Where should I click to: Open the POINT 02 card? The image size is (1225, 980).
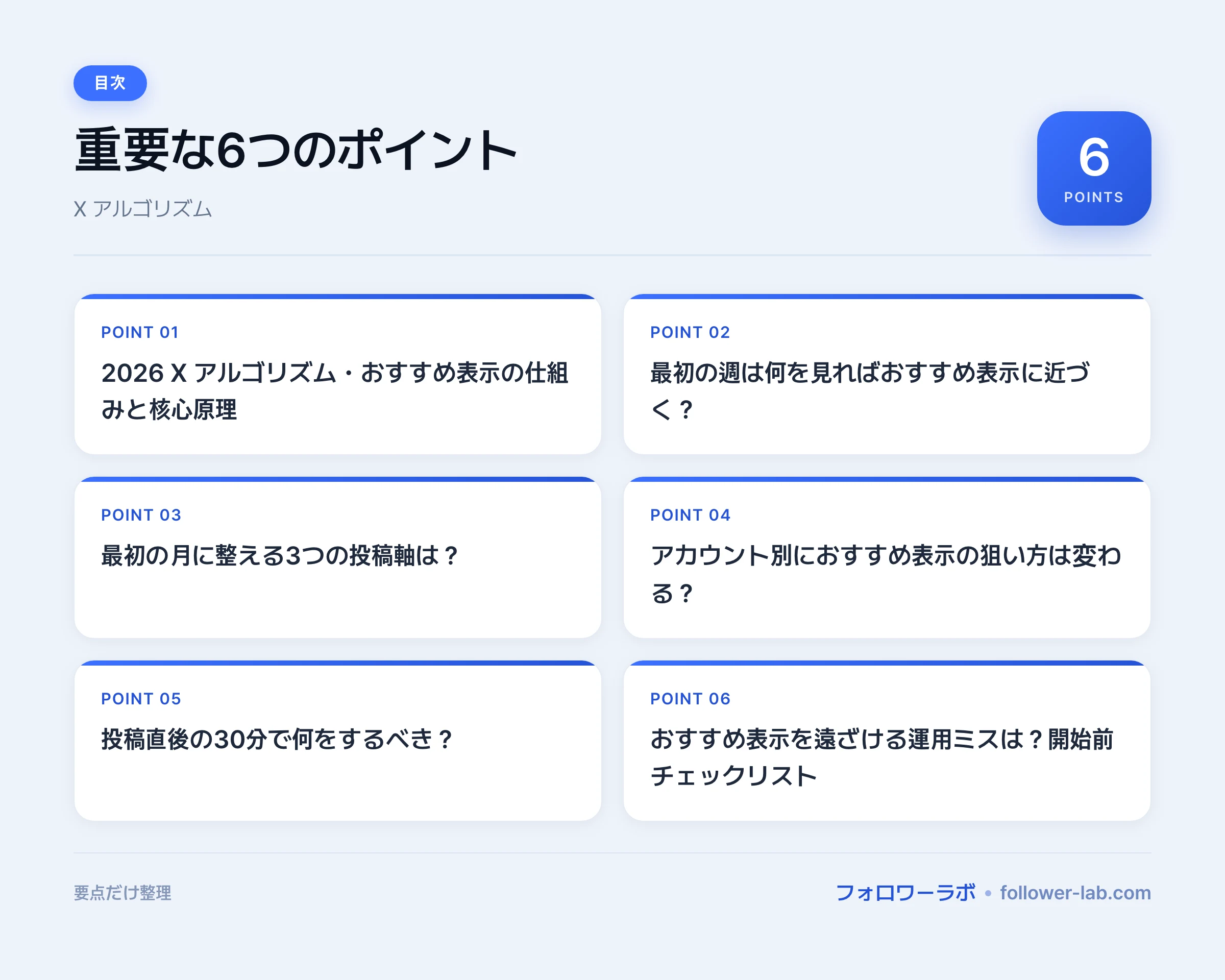pyautogui.click(x=887, y=374)
